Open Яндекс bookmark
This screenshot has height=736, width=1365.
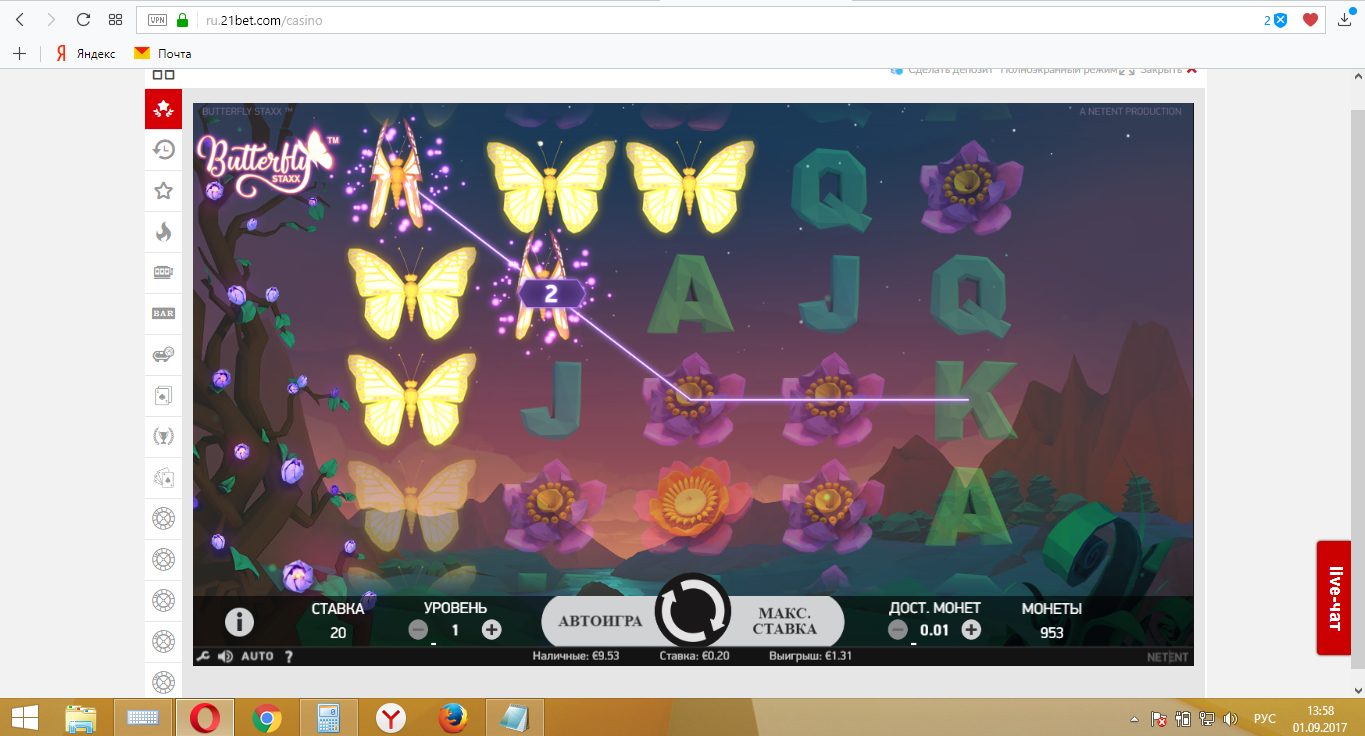point(86,53)
